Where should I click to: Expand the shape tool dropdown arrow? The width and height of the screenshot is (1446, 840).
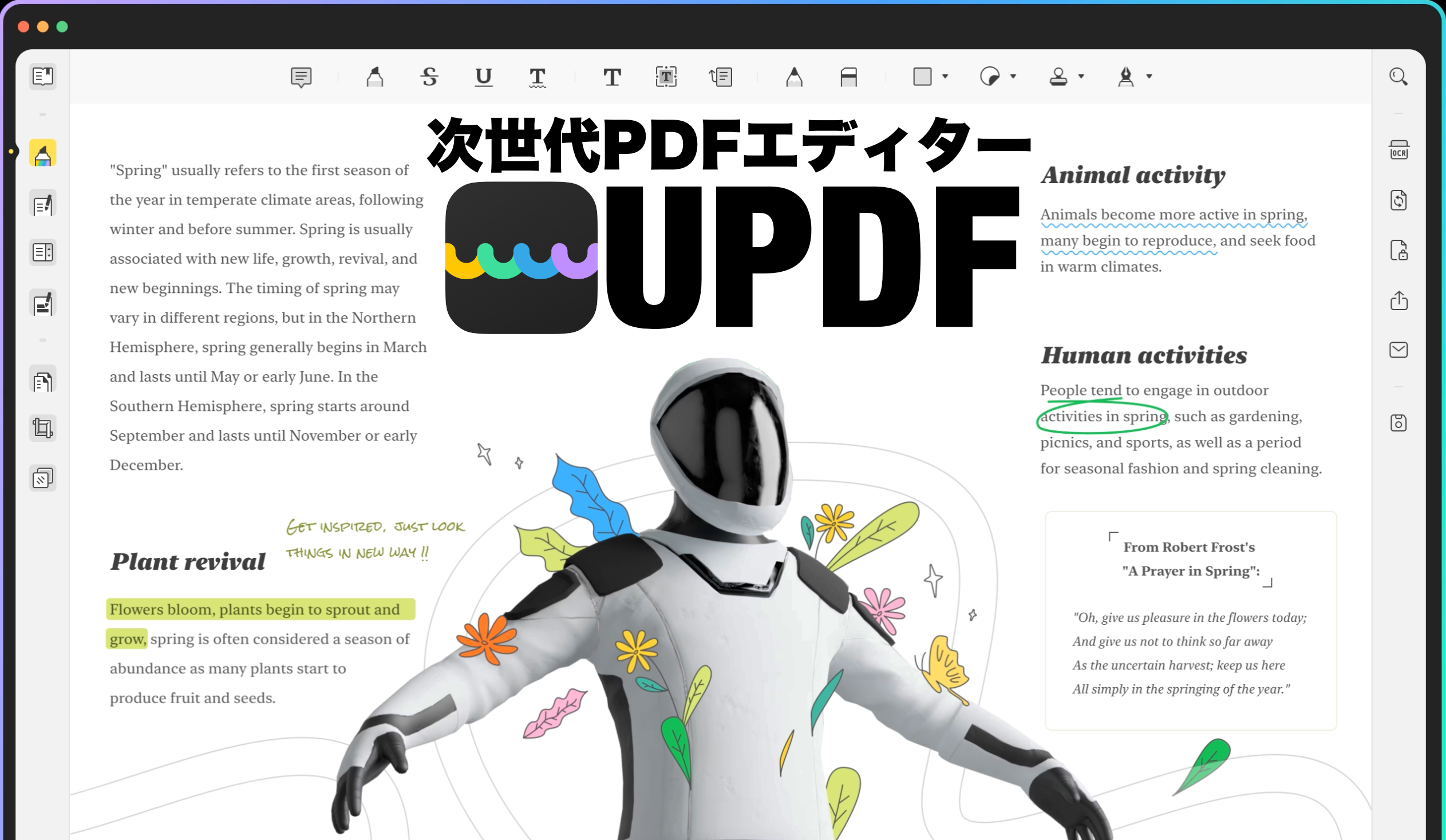pos(945,76)
